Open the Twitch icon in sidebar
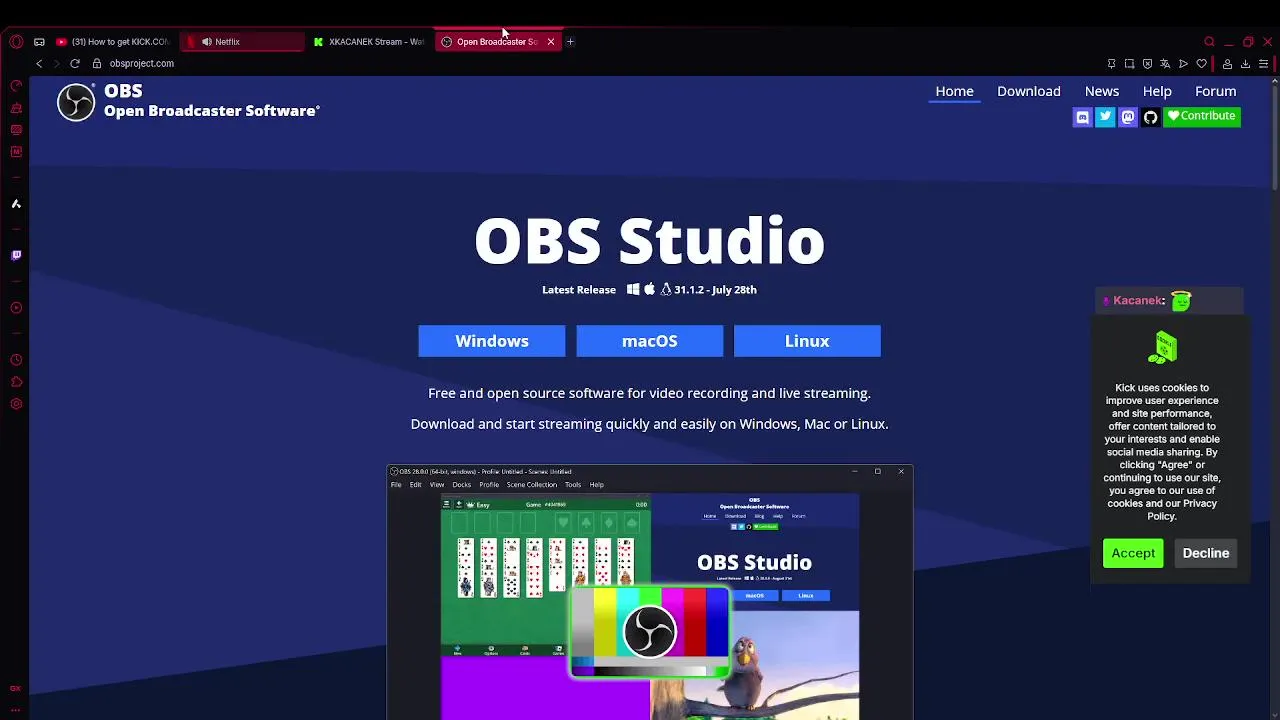The width and height of the screenshot is (1280, 720). tap(16, 256)
